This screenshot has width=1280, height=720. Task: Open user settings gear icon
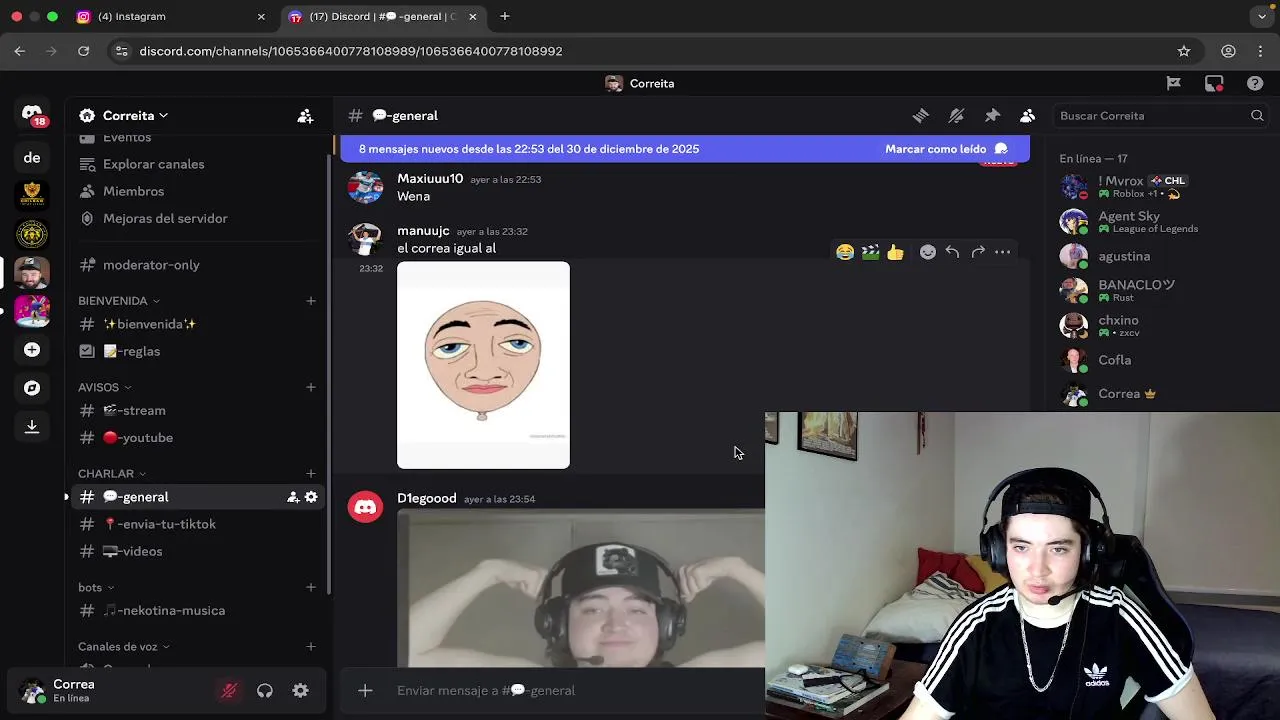300,691
